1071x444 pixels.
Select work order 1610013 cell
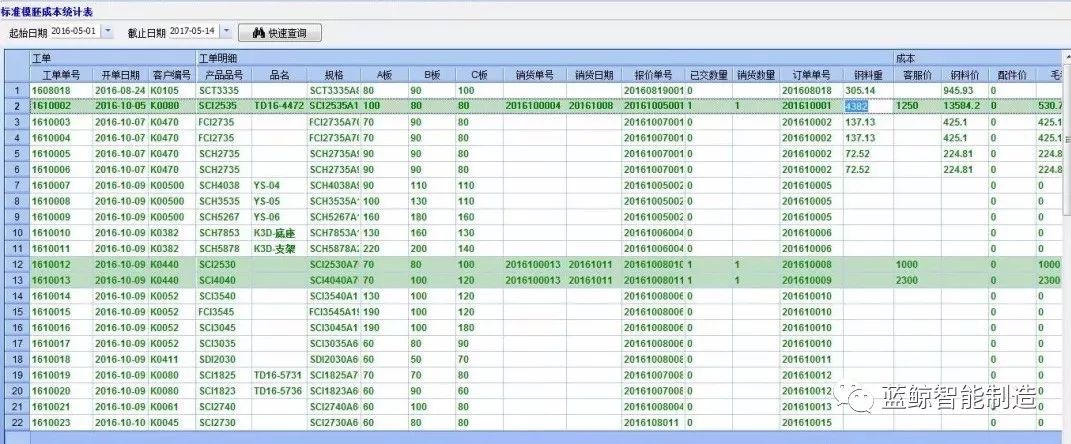click(x=60, y=280)
